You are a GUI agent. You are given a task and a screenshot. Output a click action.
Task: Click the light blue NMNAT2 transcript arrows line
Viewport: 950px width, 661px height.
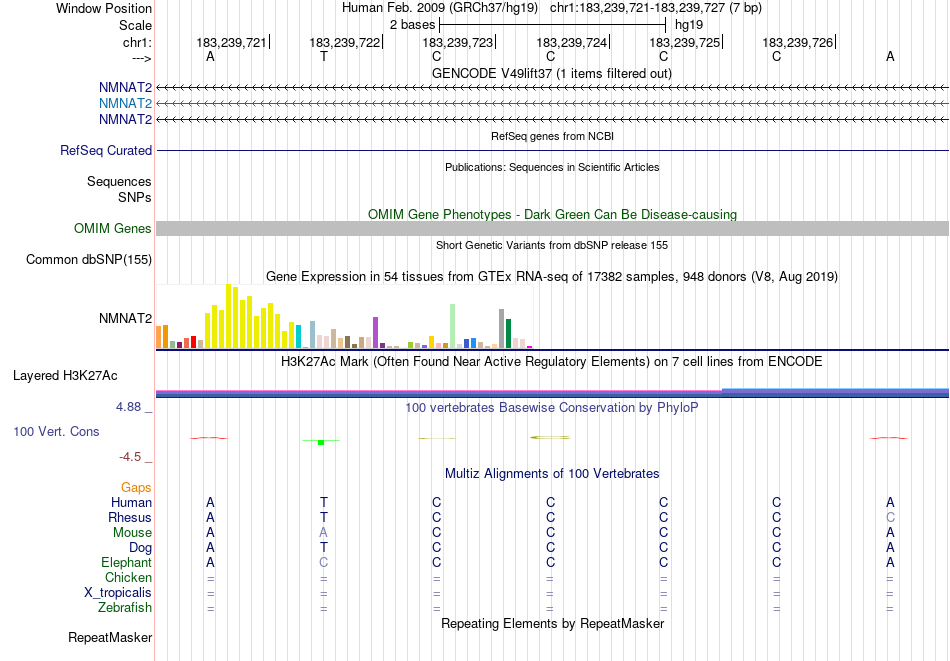click(552, 104)
